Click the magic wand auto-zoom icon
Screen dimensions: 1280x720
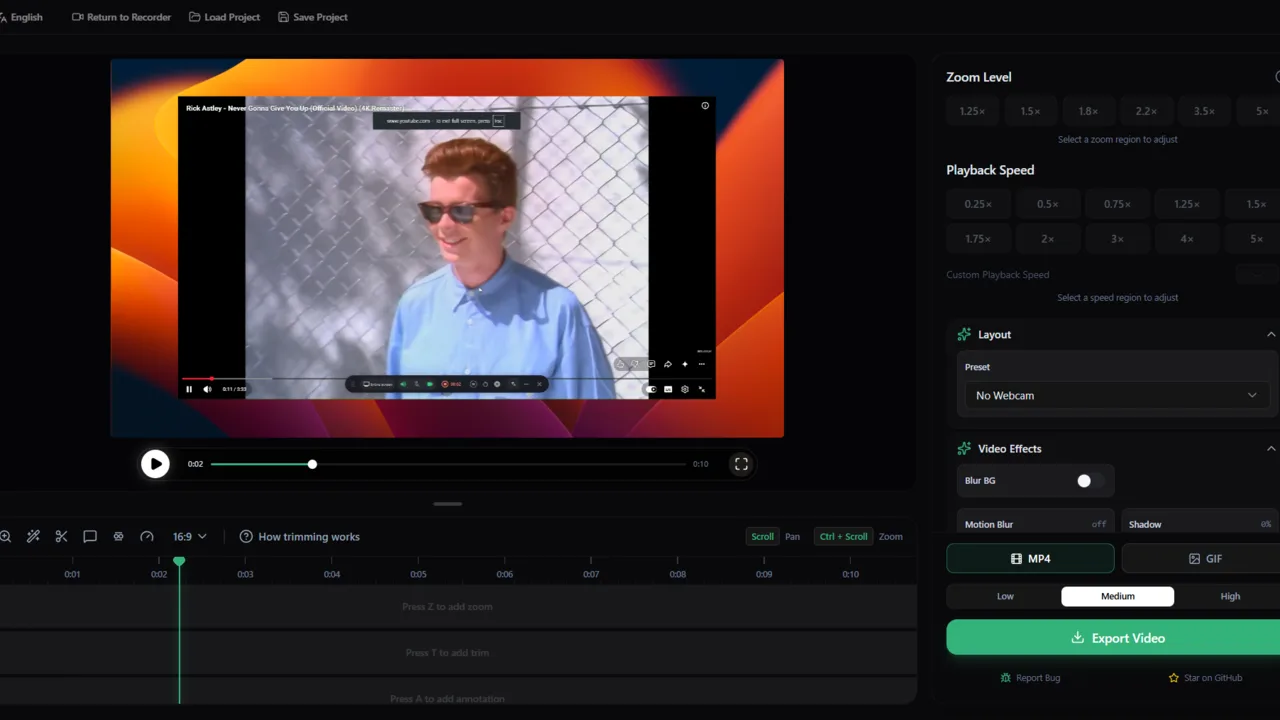point(33,537)
